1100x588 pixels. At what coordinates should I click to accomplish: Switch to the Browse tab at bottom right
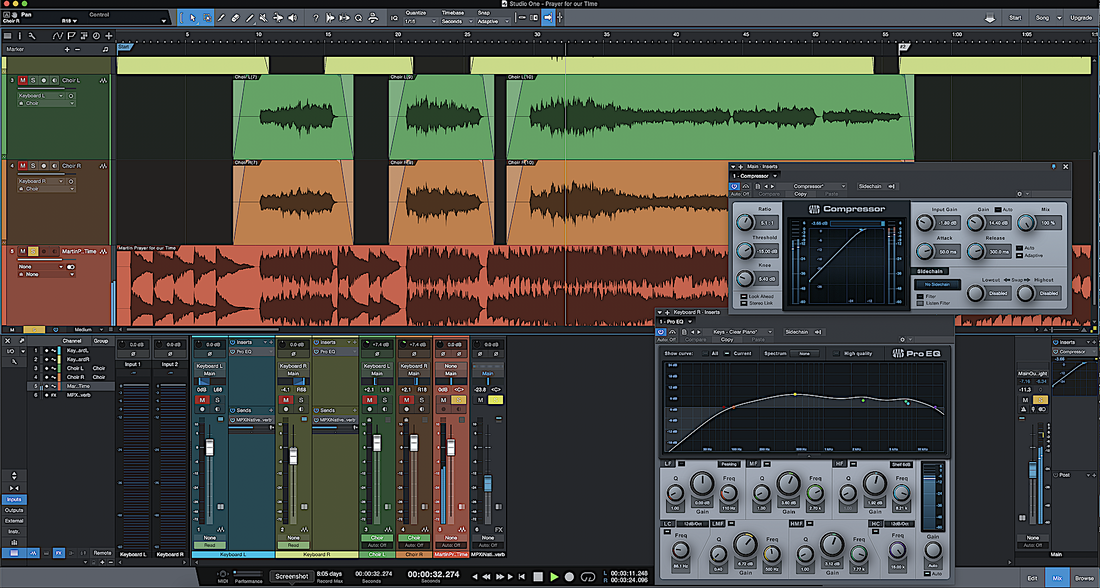point(1082,578)
